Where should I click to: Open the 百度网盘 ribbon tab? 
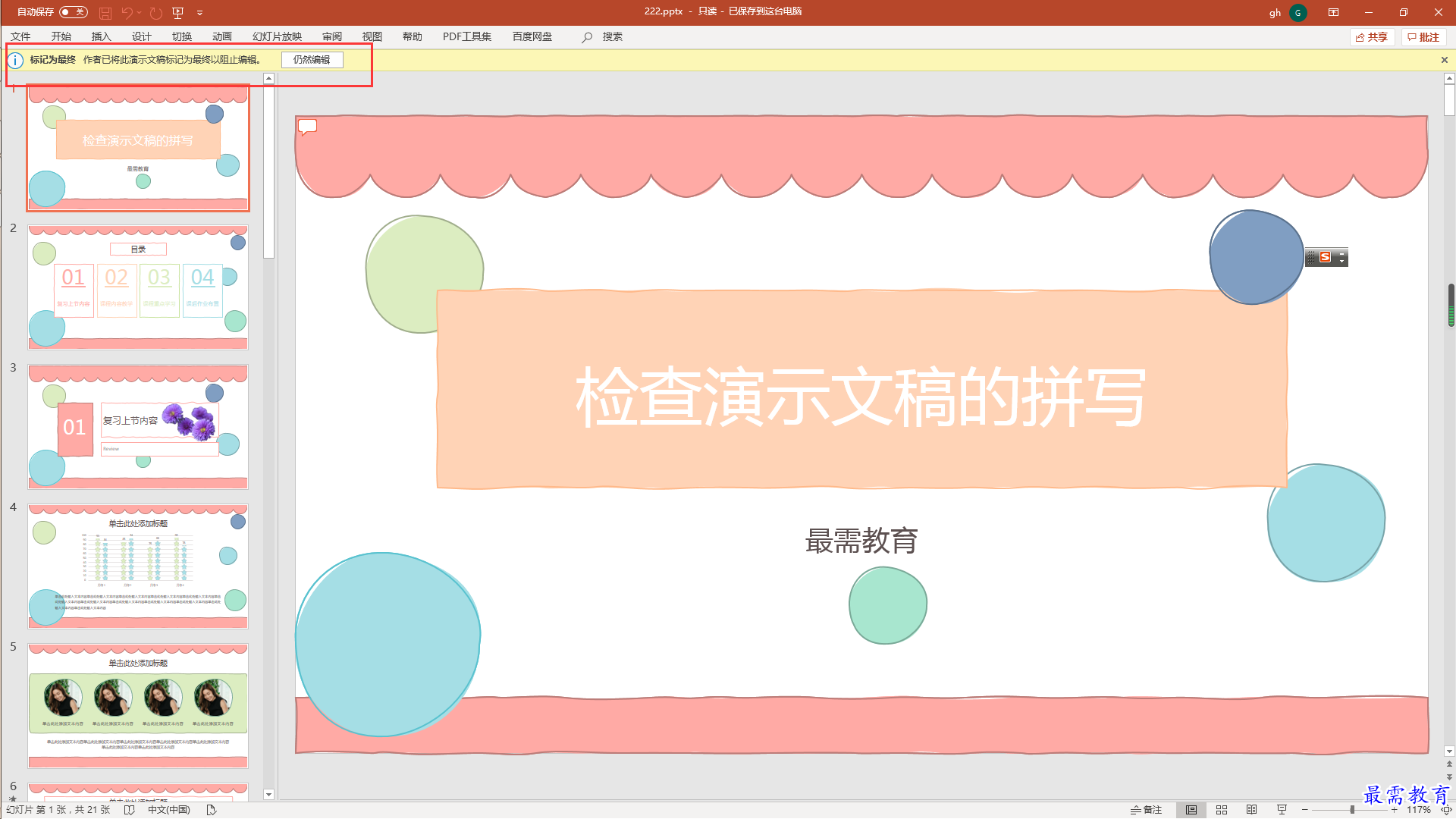[532, 36]
